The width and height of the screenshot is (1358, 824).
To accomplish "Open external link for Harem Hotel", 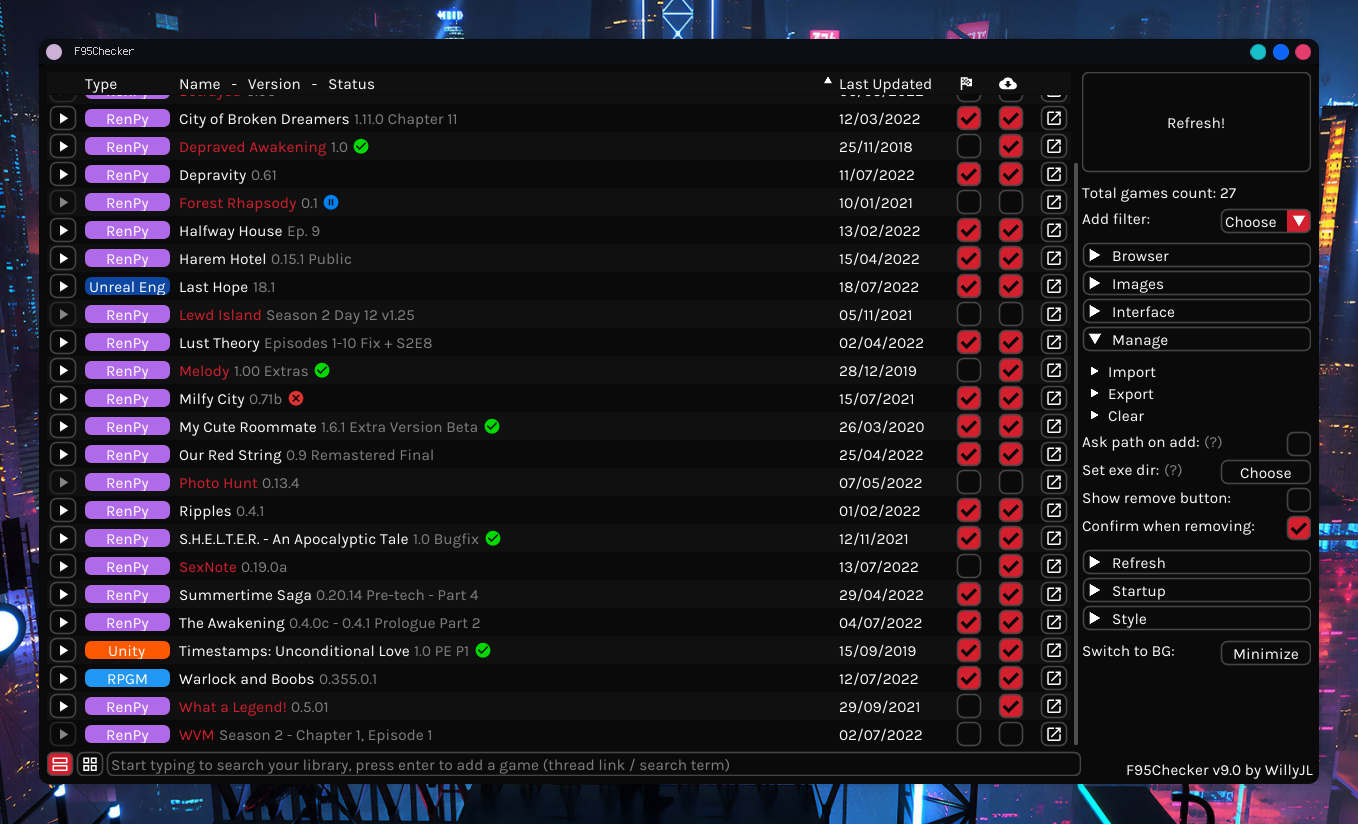I will tap(1053, 259).
